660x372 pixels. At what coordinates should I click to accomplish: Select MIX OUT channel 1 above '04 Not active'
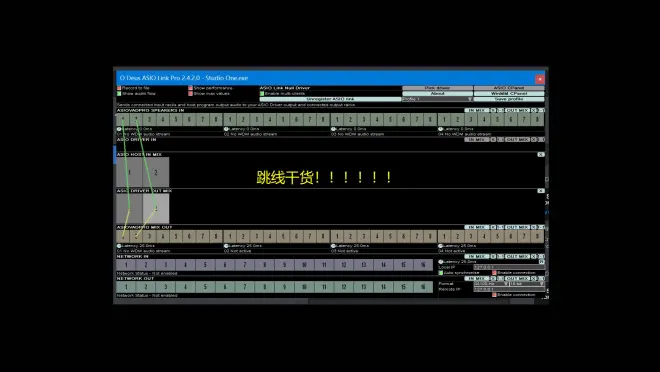tap(444, 236)
